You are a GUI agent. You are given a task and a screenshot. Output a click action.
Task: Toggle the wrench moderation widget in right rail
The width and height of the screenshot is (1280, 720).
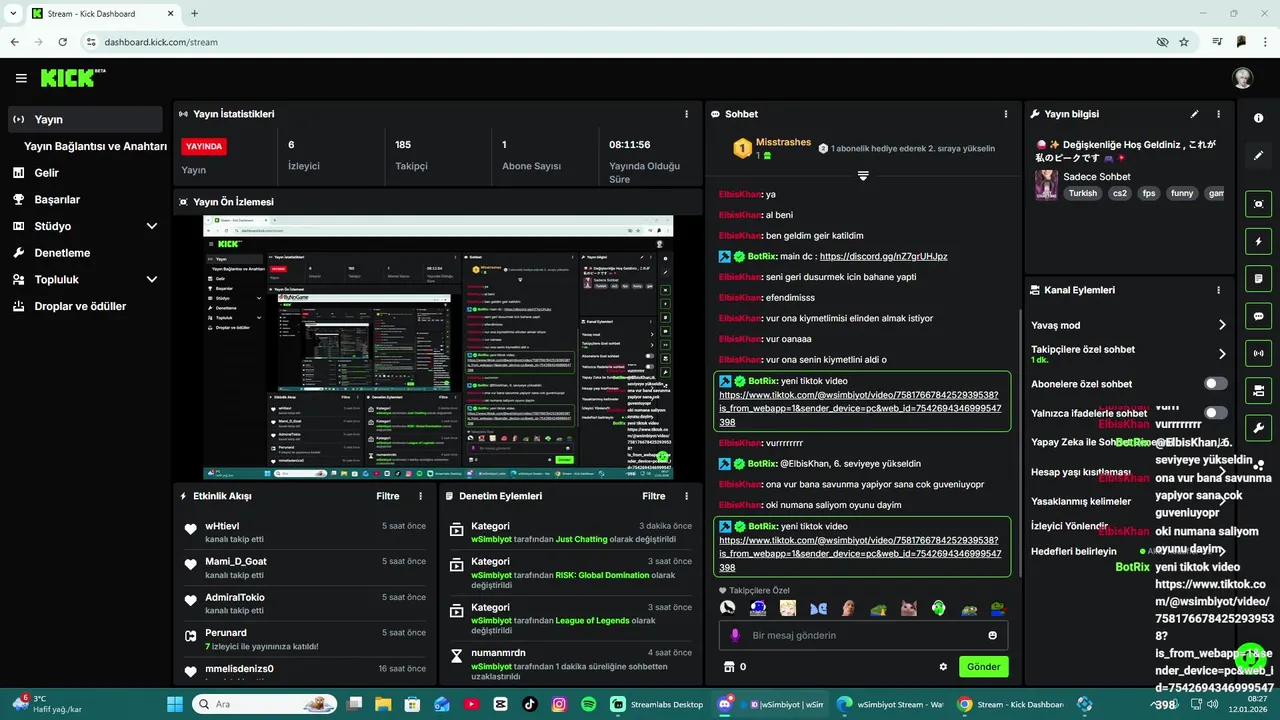1258,428
